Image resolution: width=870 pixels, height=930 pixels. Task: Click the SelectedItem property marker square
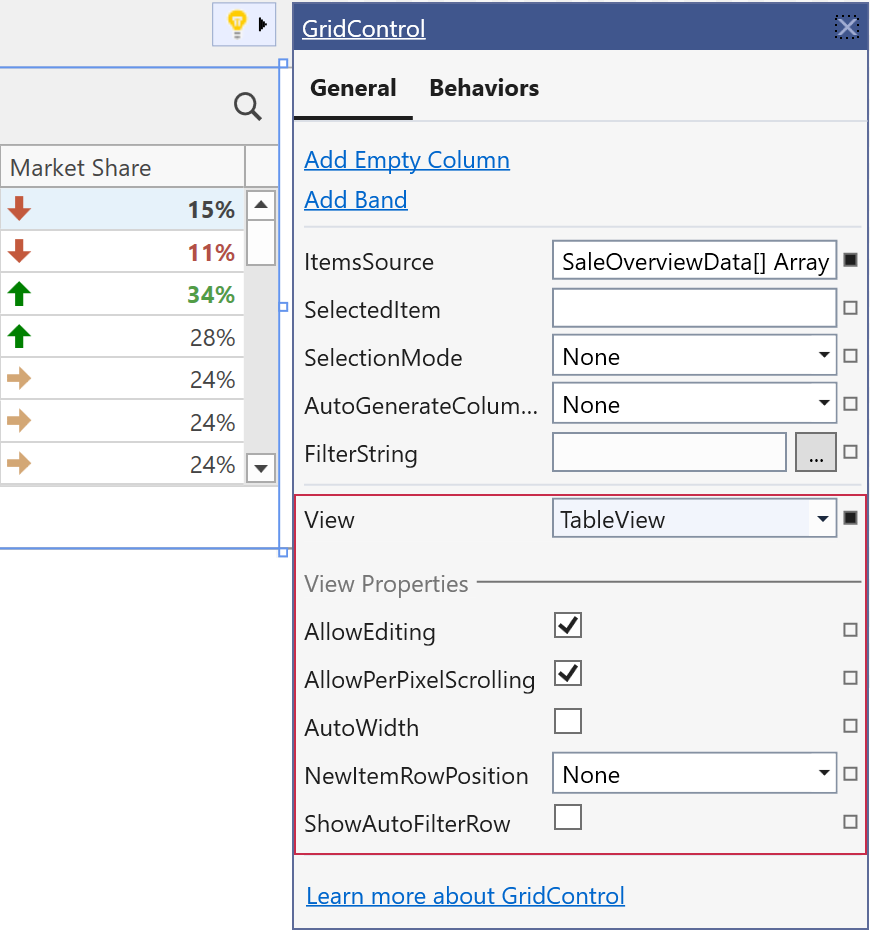tap(850, 309)
